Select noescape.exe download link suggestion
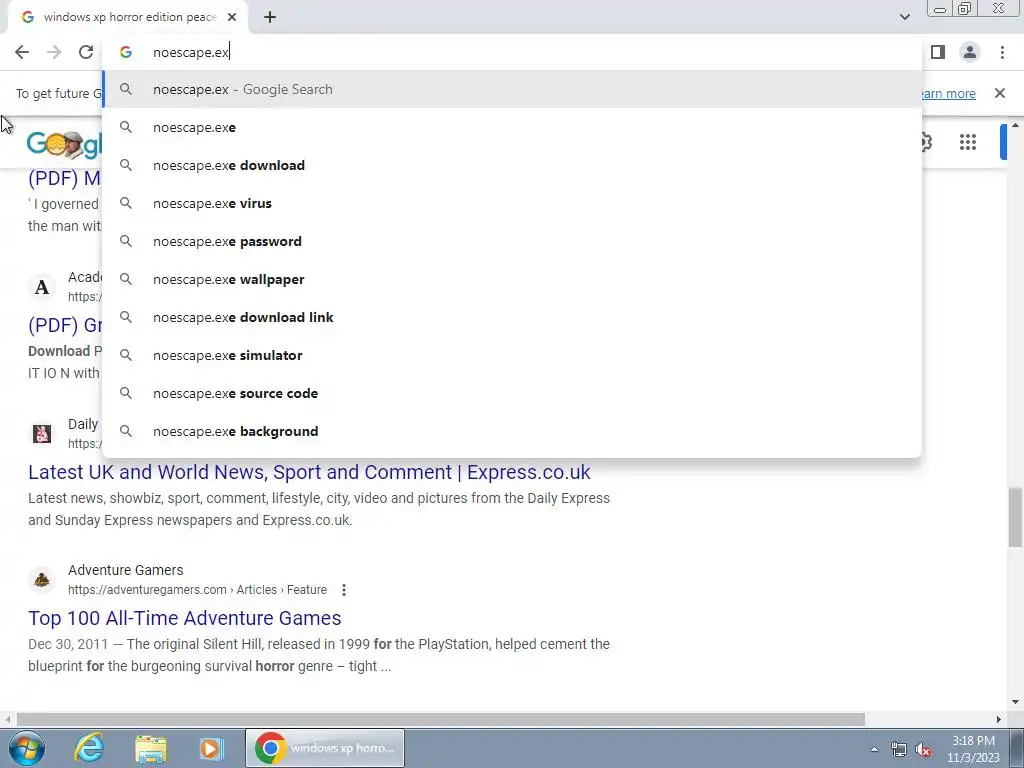Screen dimensions: 1024x768 tap(513, 317)
